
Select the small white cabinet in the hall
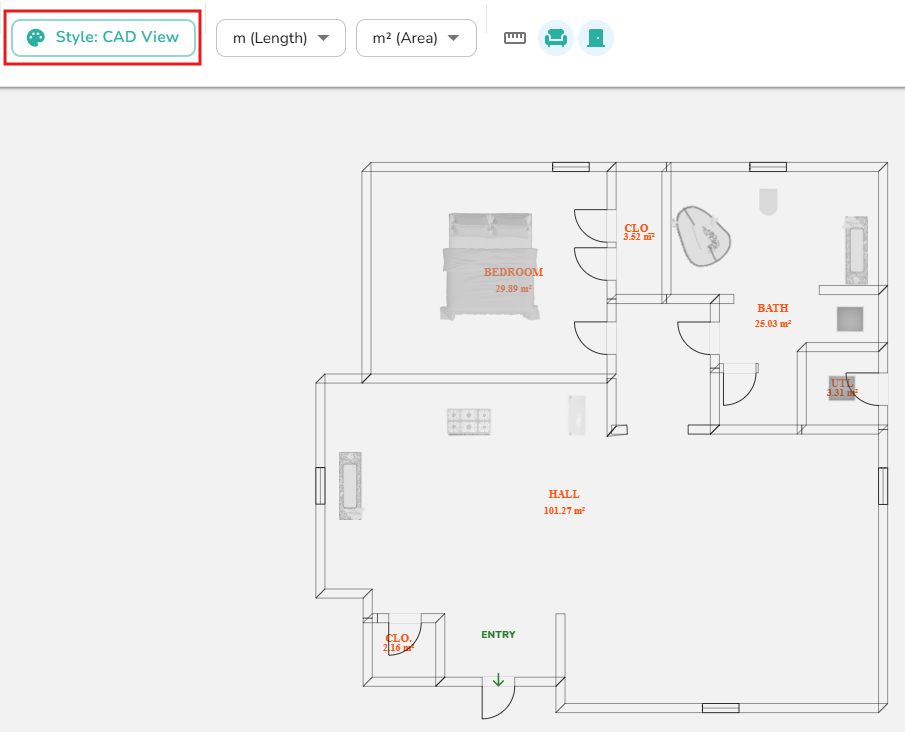[577, 415]
